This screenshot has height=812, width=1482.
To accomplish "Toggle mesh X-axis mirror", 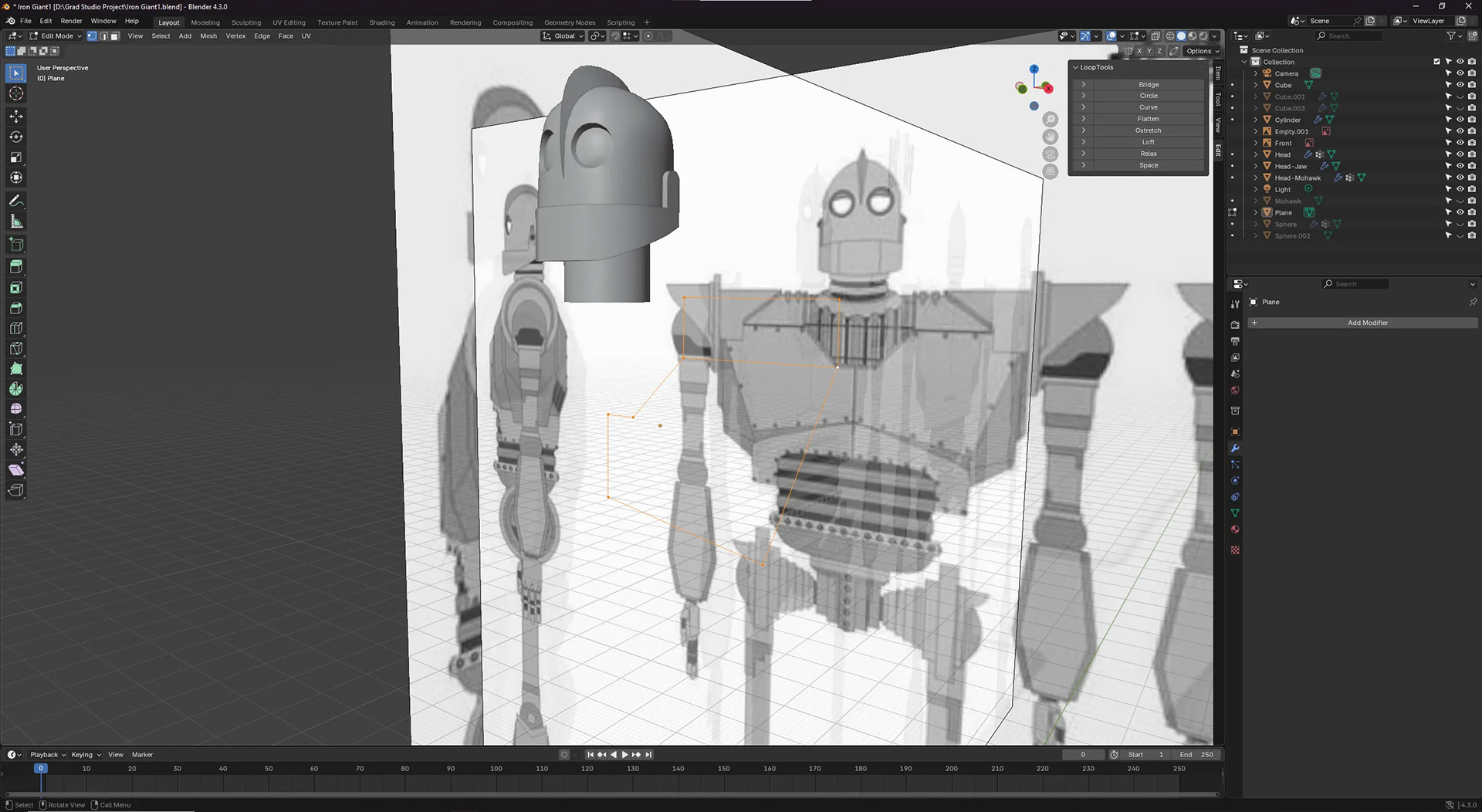I will (1139, 51).
